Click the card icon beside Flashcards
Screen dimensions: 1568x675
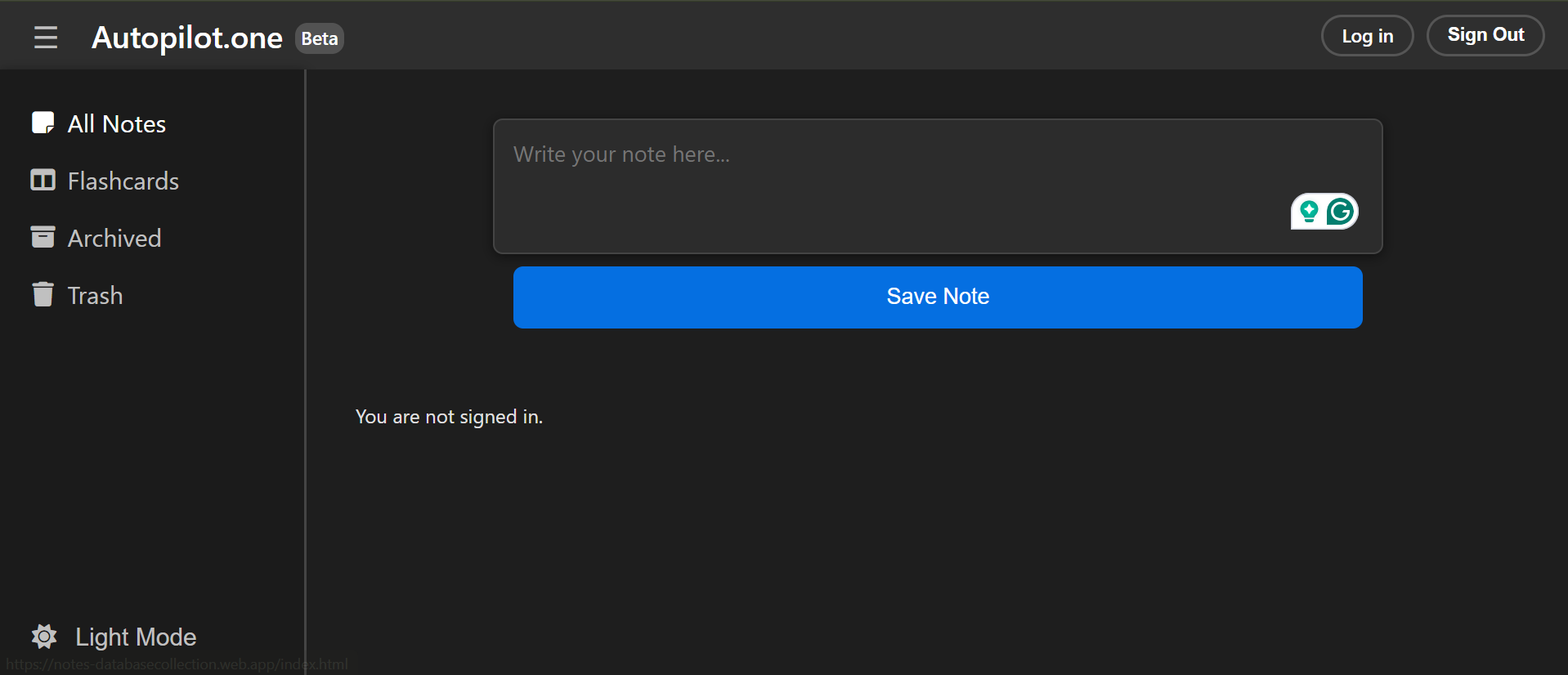pyautogui.click(x=43, y=181)
